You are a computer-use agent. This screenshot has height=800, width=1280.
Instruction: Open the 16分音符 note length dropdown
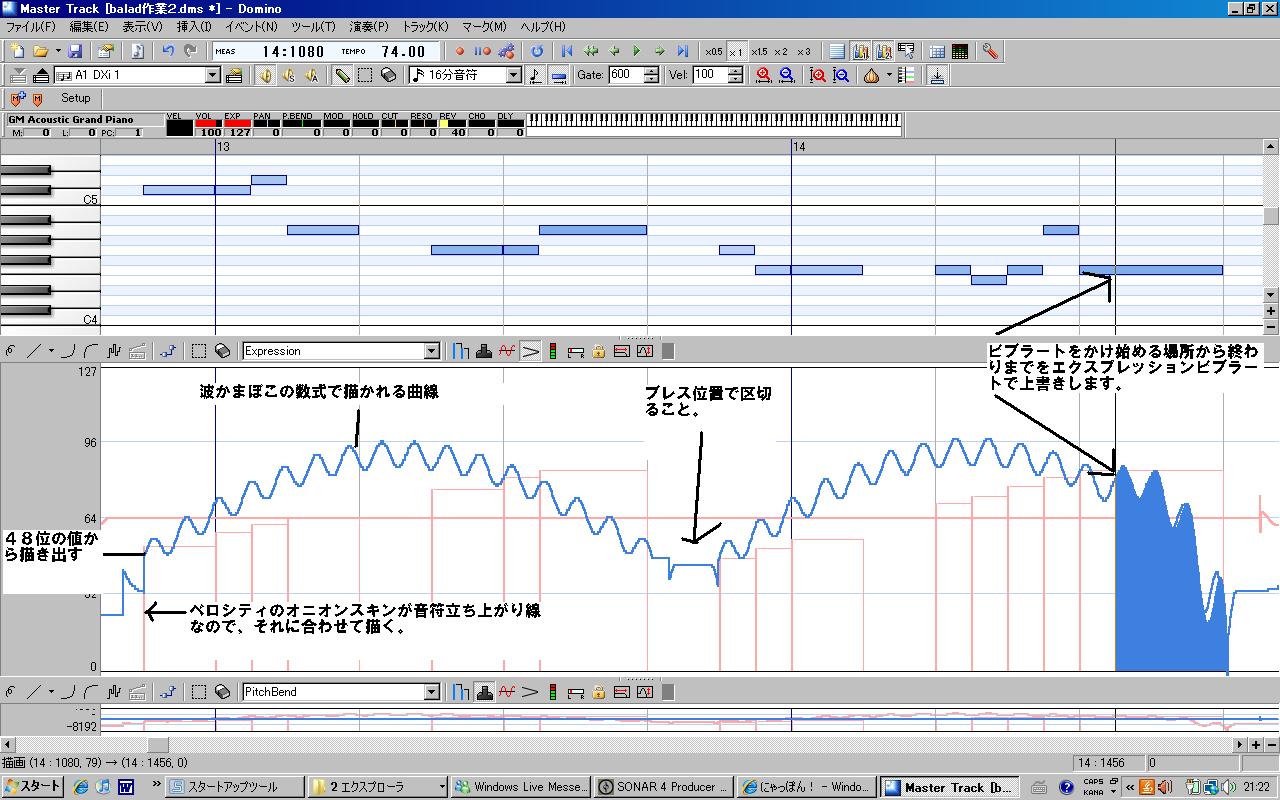click(x=514, y=75)
